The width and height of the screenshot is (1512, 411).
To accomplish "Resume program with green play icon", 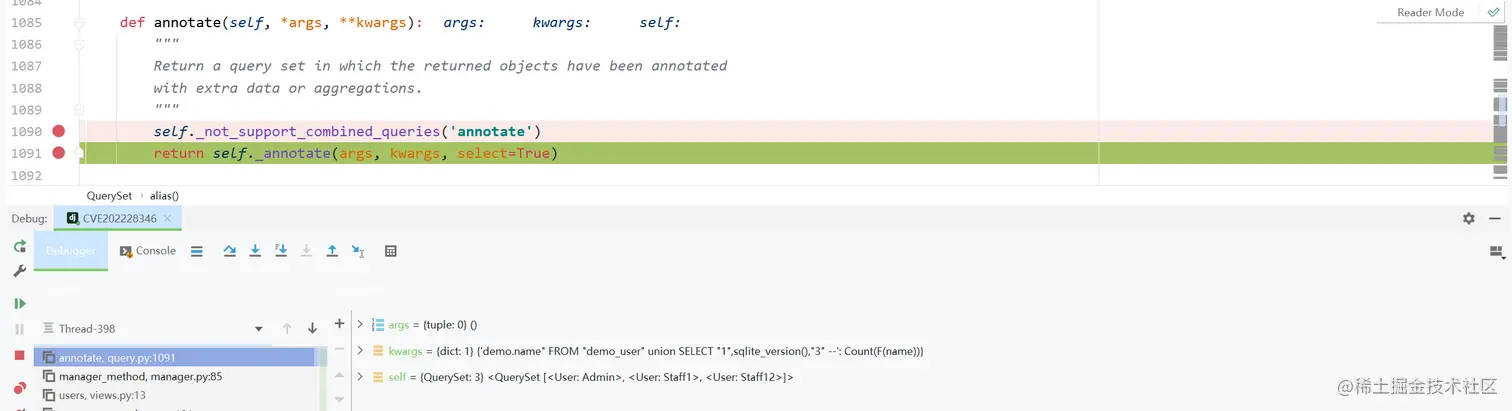I will click(20, 303).
